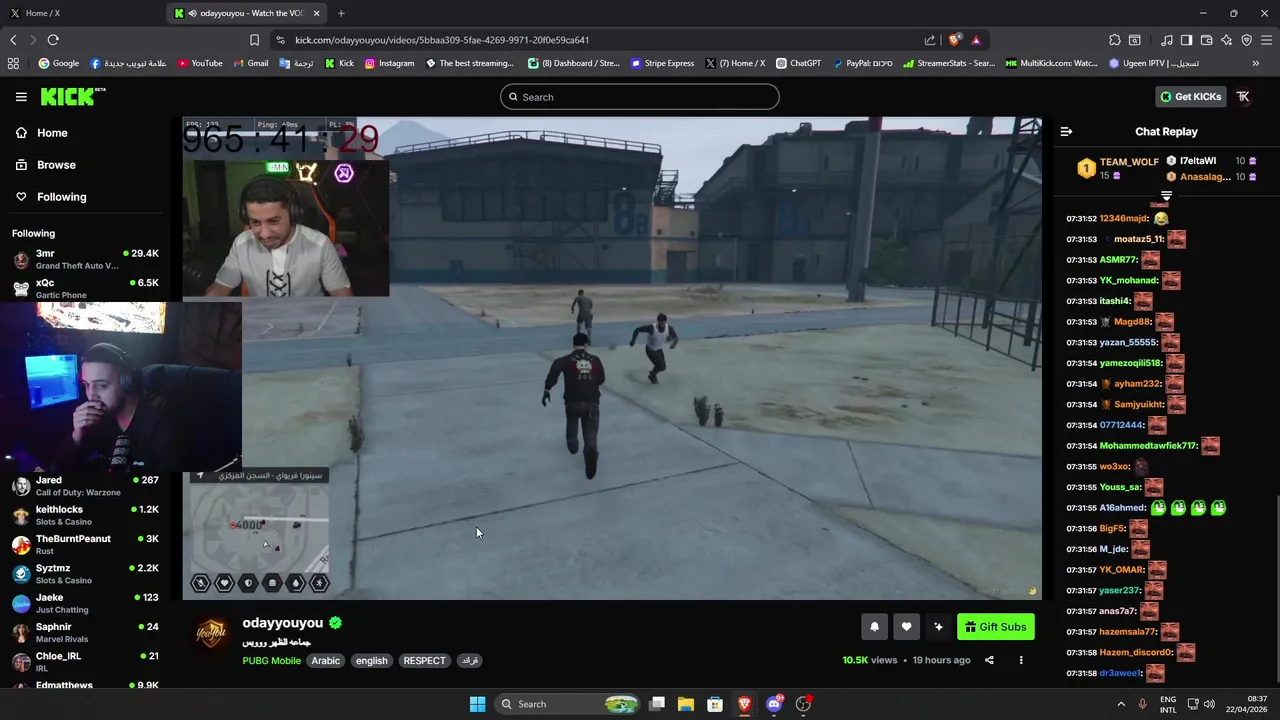Screen dimensions: 1280x720
Task: Click the notification bell for odayyouyou
Action: [x=874, y=627]
